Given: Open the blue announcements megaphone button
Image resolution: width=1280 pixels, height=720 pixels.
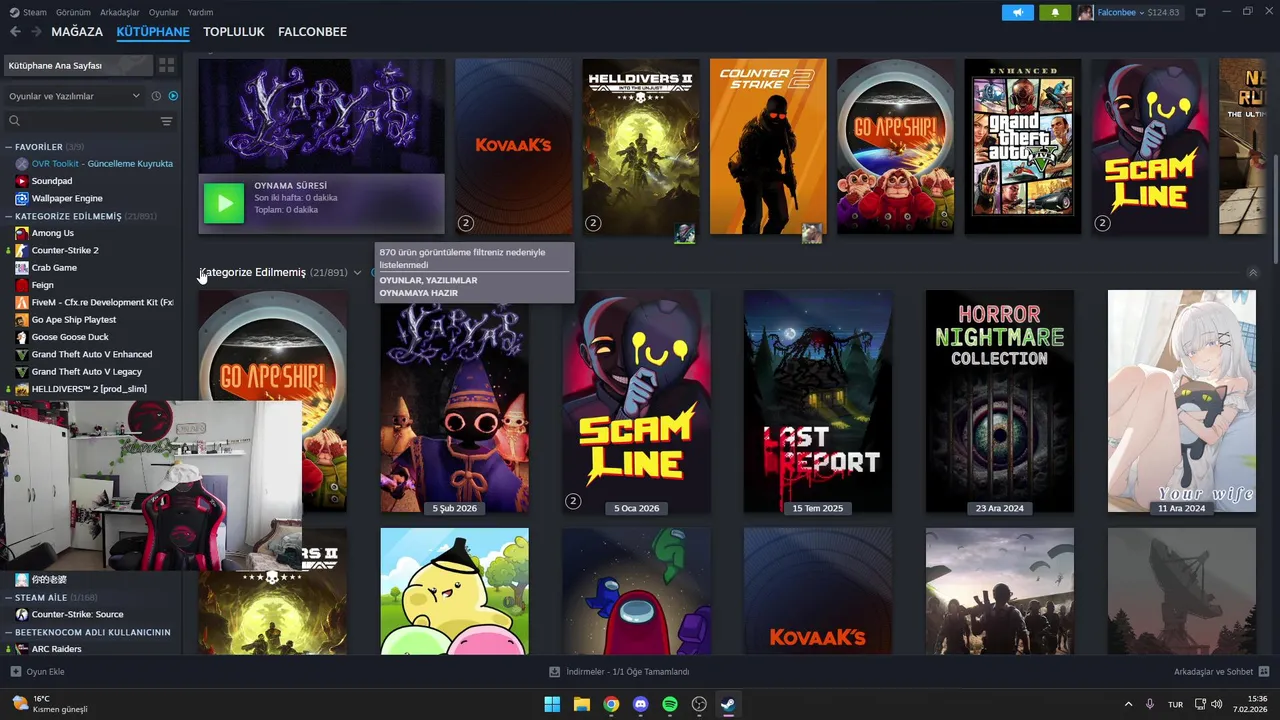Looking at the screenshot, I should (x=1017, y=12).
